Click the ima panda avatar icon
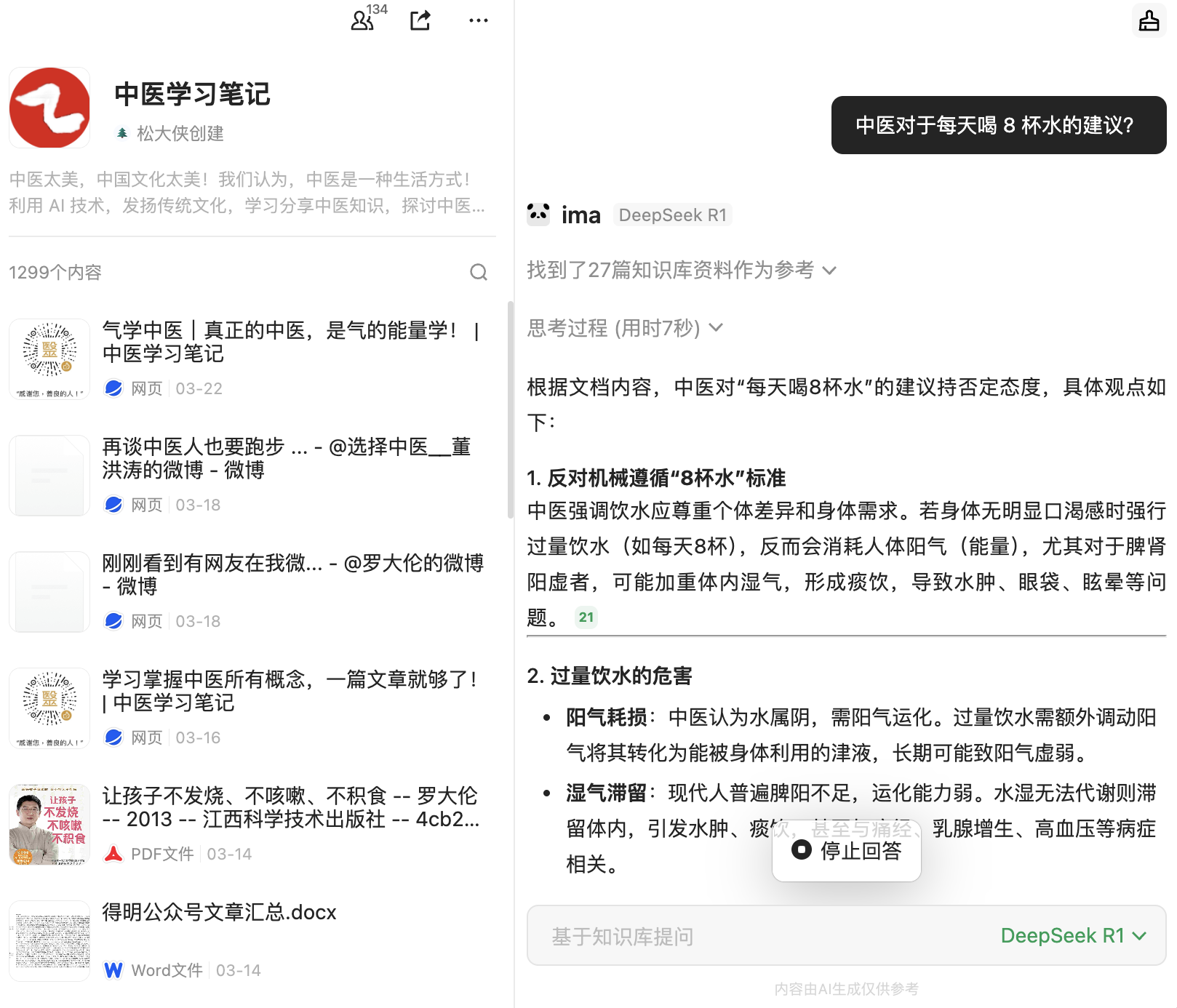Image resolution: width=1177 pixels, height=1008 pixels. pos(538,215)
